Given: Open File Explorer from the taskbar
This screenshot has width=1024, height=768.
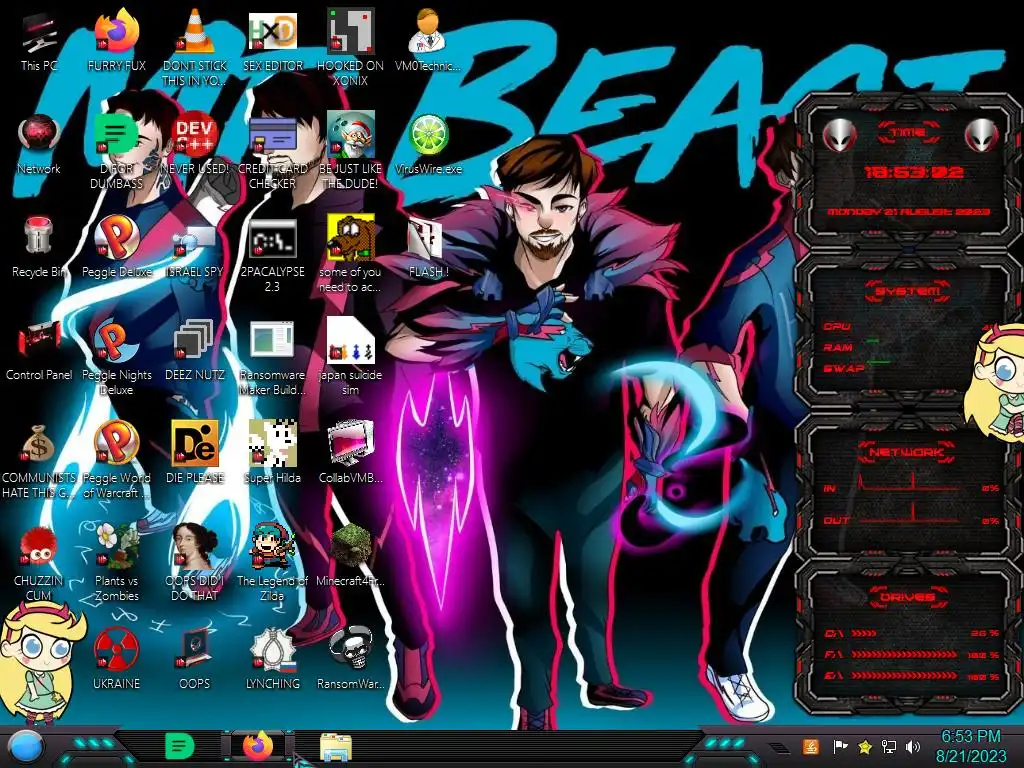Looking at the screenshot, I should [x=336, y=747].
